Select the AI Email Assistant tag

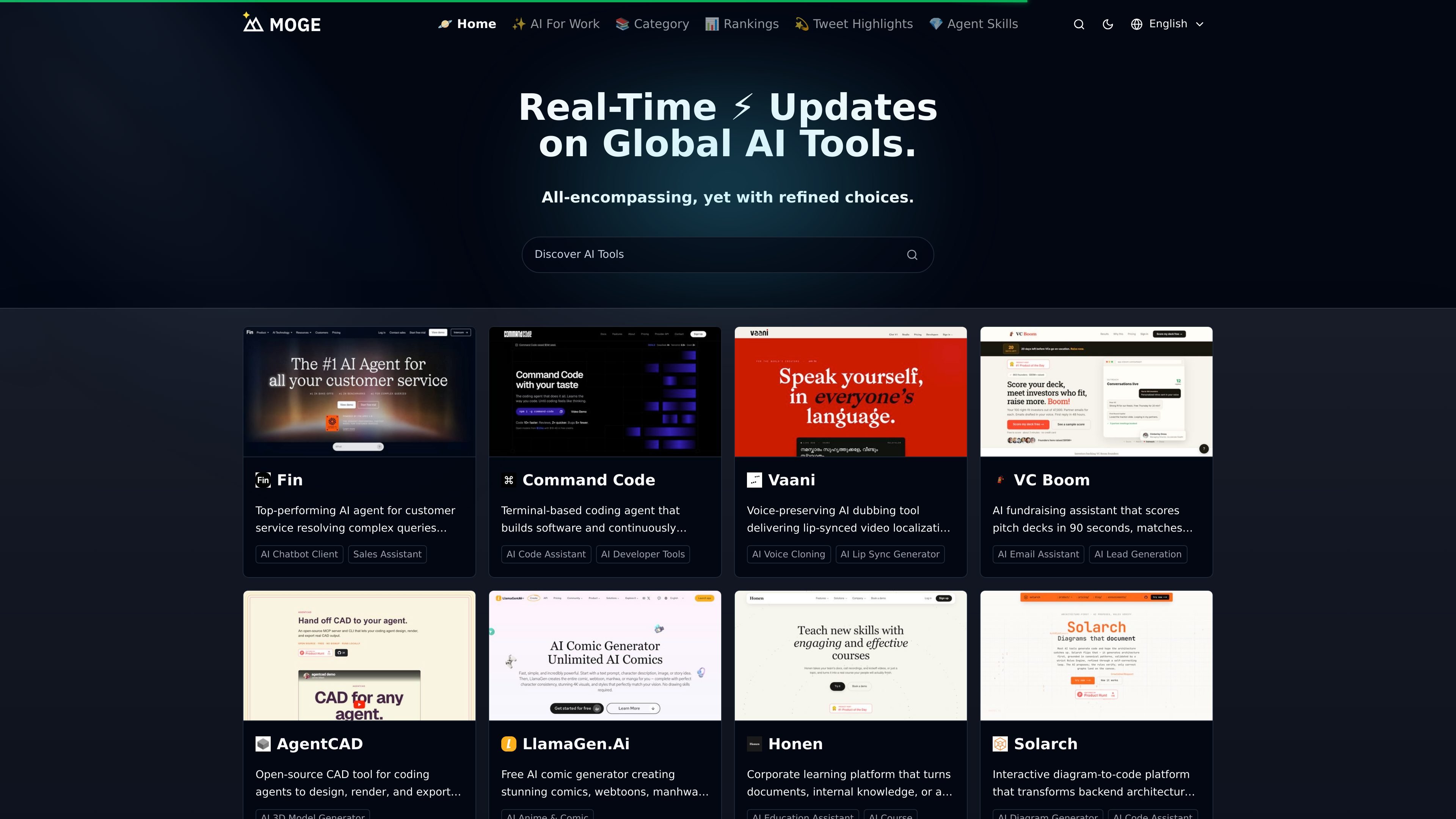[1038, 554]
